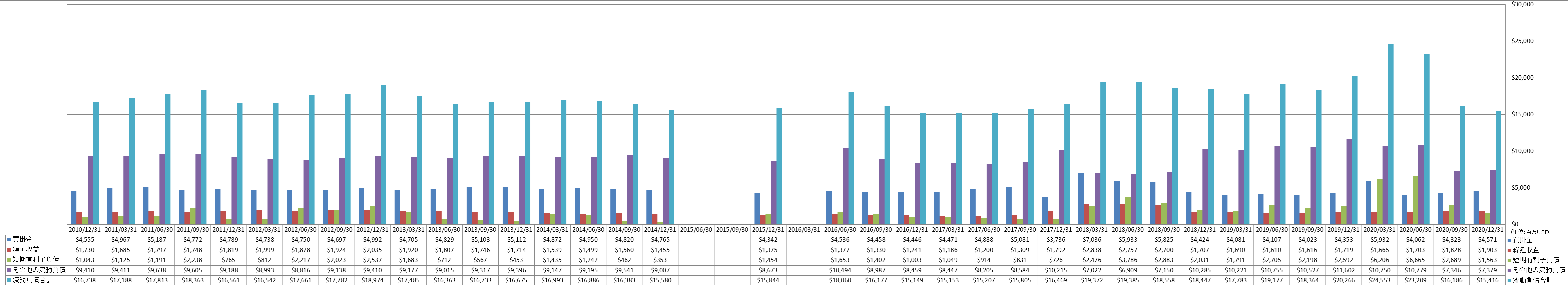Select the 2018/03/31 date column header
Viewport: 1568px width, 286px height.
click(x=1091, y=230)
